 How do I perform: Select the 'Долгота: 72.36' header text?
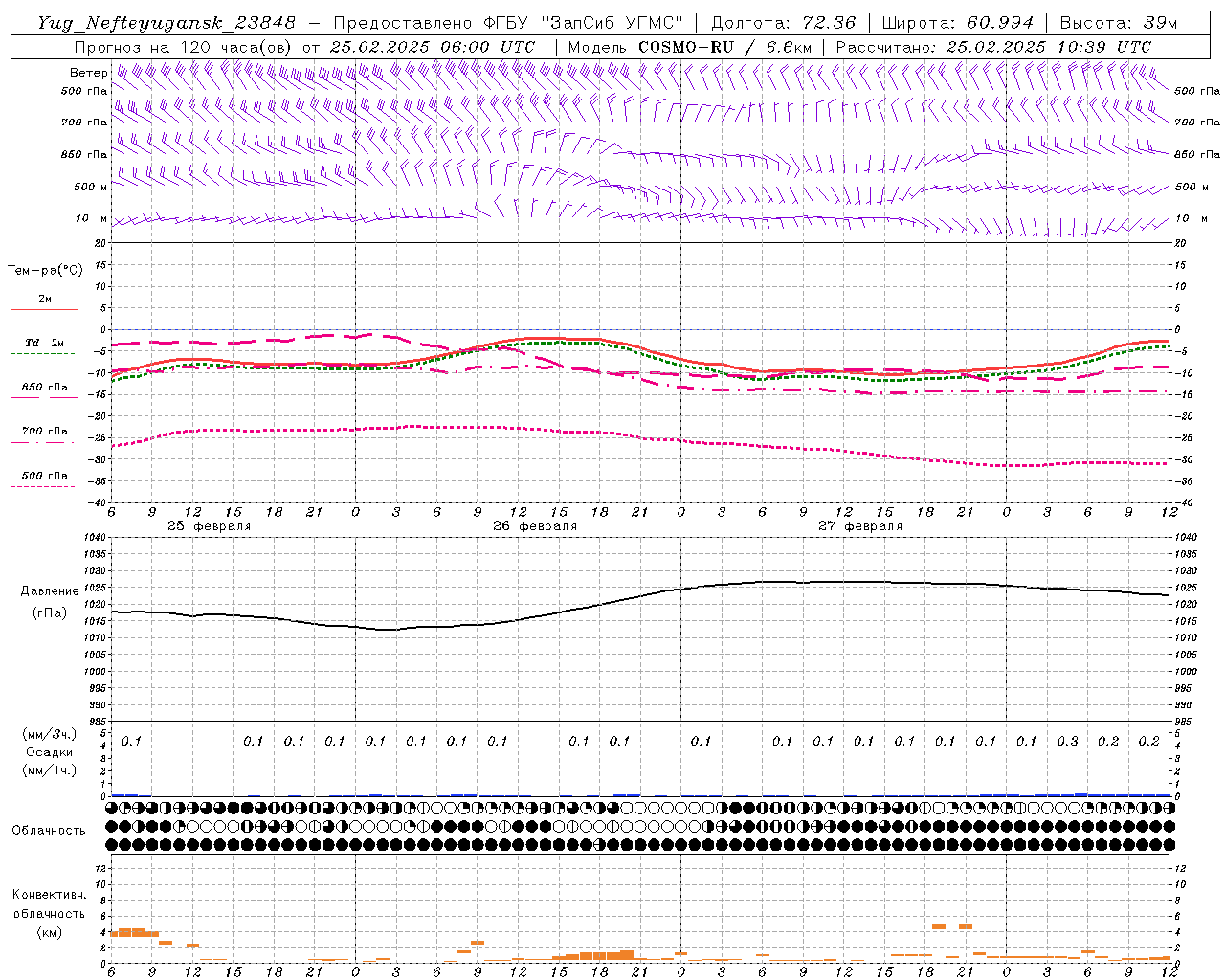784,23
